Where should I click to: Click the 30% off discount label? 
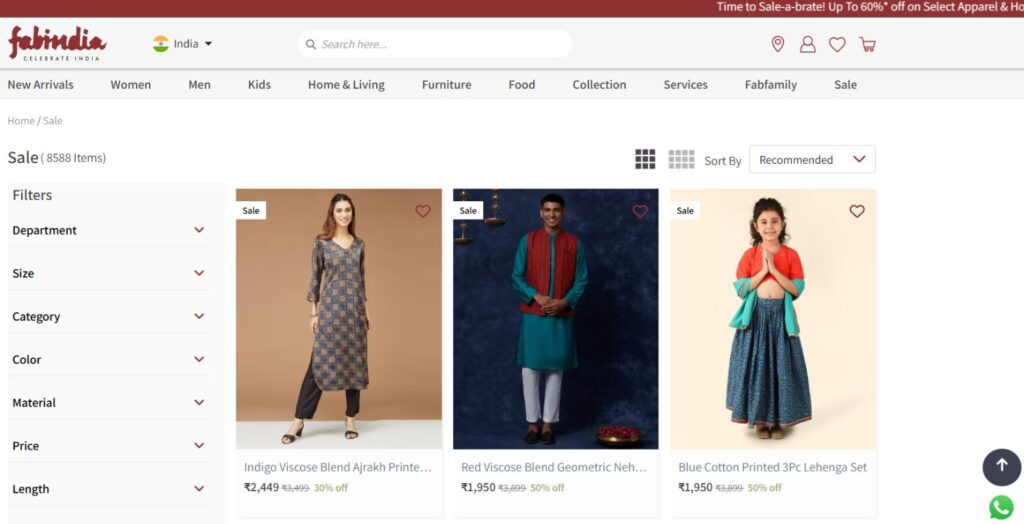tap(330, 488)
